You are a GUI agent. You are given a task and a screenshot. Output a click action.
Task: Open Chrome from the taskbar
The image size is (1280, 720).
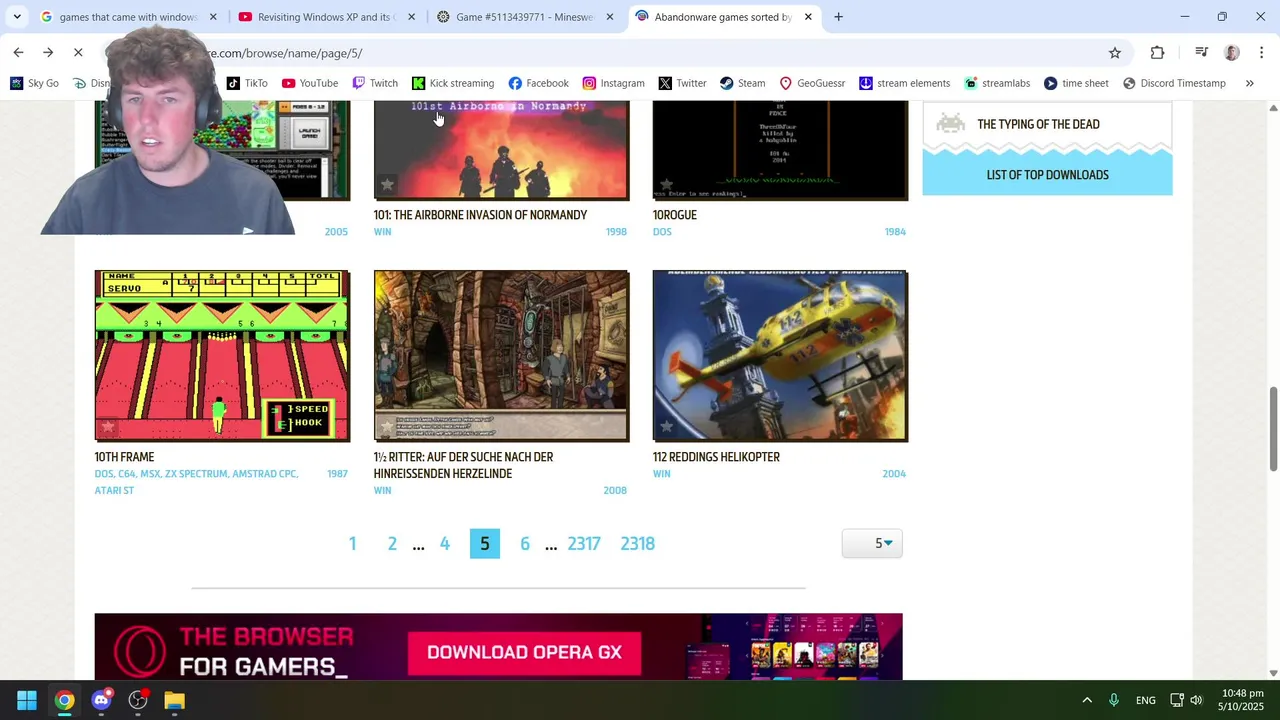click(x=64, y=700)
